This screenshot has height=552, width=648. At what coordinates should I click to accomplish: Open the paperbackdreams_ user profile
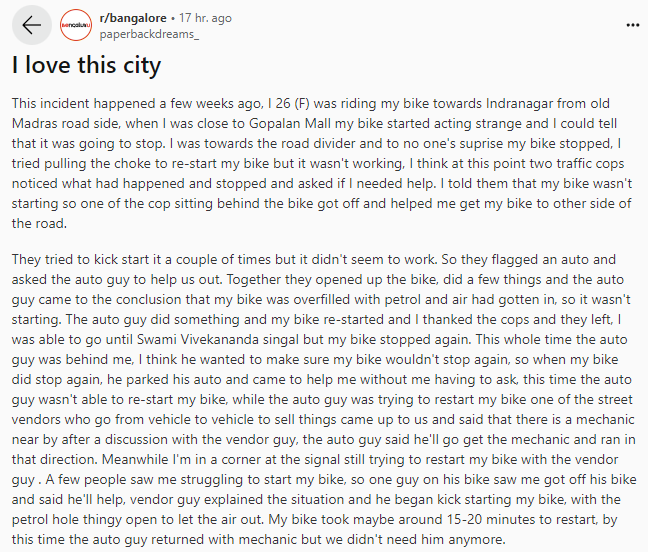(149, 34)
